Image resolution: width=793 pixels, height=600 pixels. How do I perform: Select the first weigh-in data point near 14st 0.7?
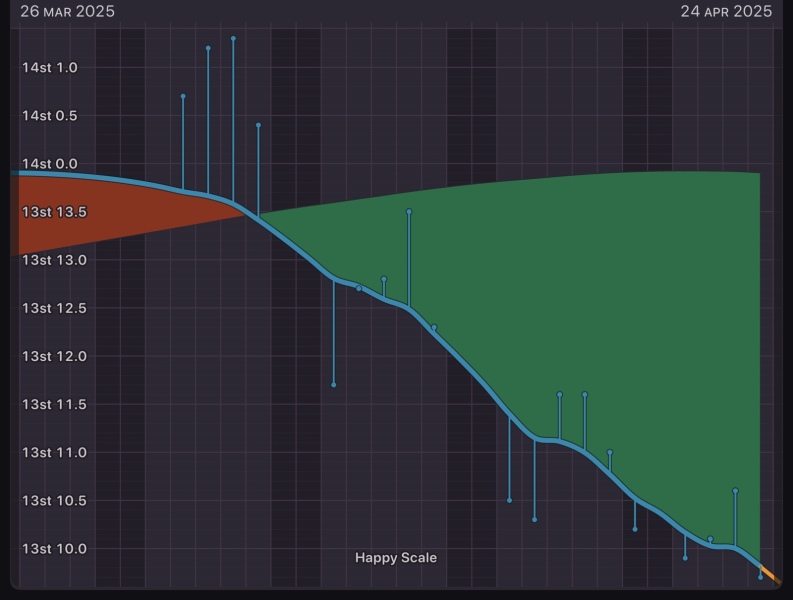(x=183, y=96)
